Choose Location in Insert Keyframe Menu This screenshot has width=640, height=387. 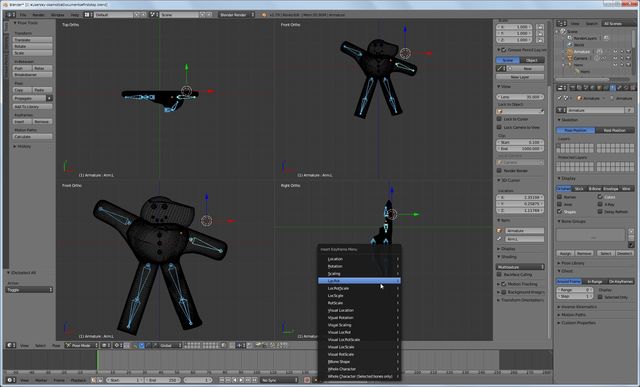[x=359, y=259]
